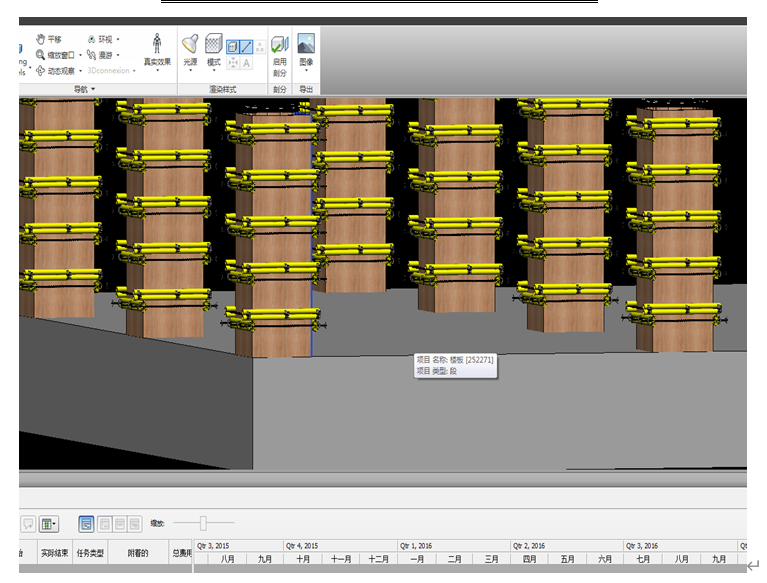Image resolution: width=767 pixels, height=583 pixels.
Task: Expand the 缩放窗口 dropdown arrow
Action: 80,55
